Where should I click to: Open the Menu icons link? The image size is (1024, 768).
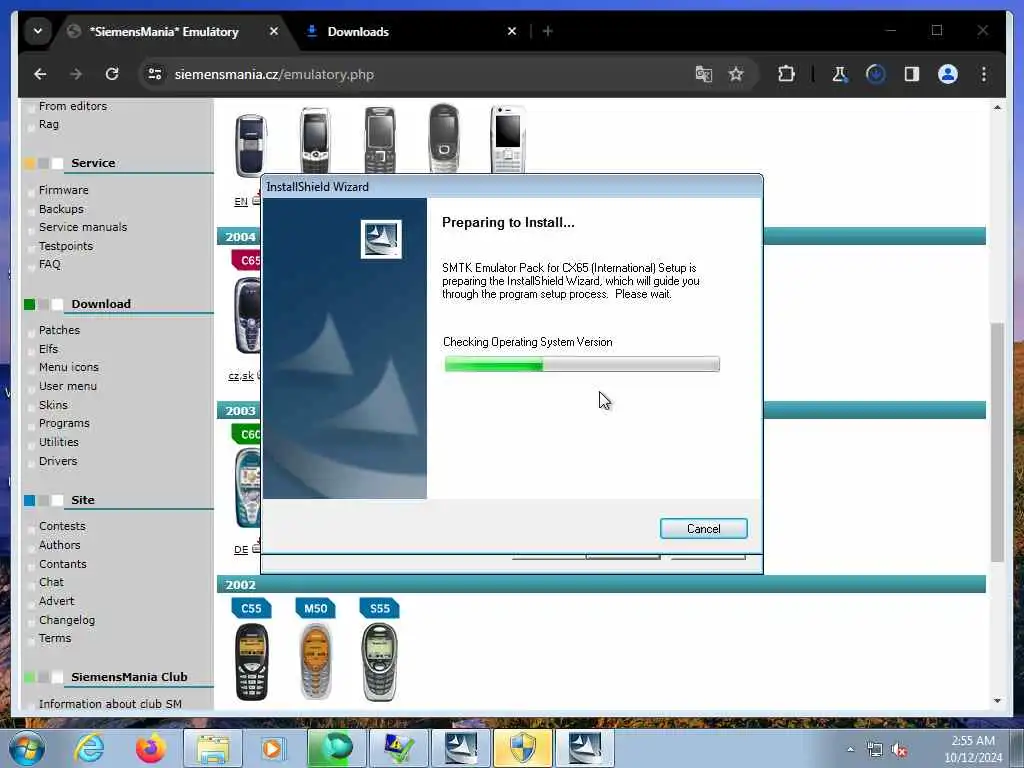point(69,368)
